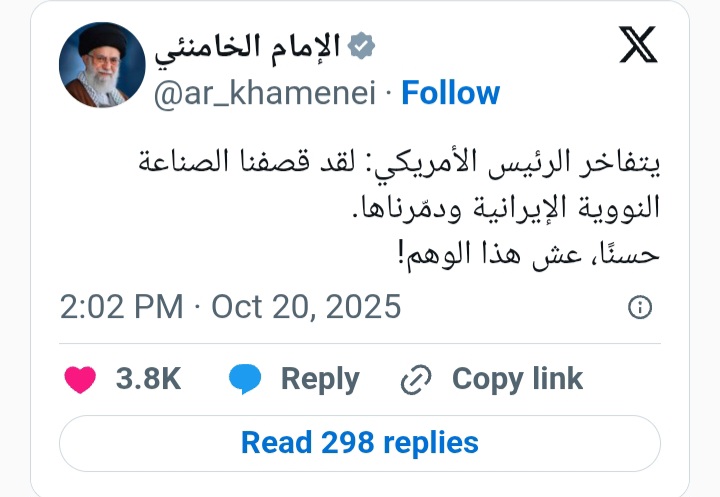This screenshot has height=497, width=720.
Task: Click the blue verified badge
Action: point(359,45)
